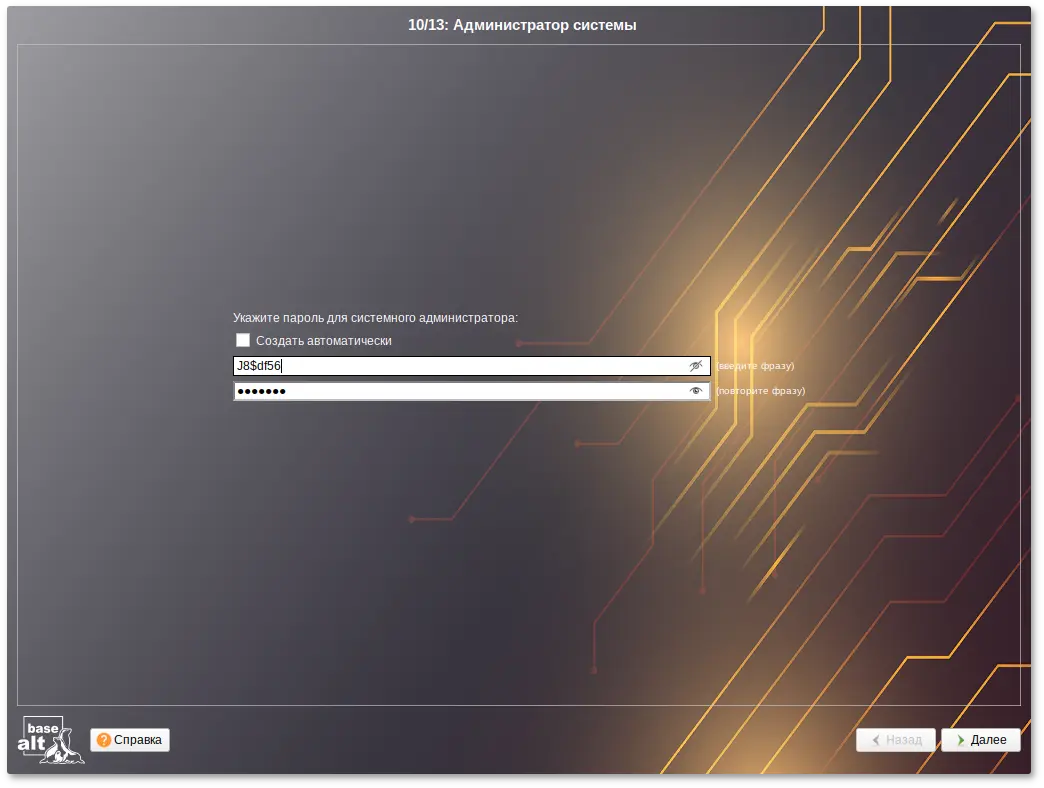Click the dots in the repeat-password field
This screenshot has height=788, width=1044.
(261, 391)
